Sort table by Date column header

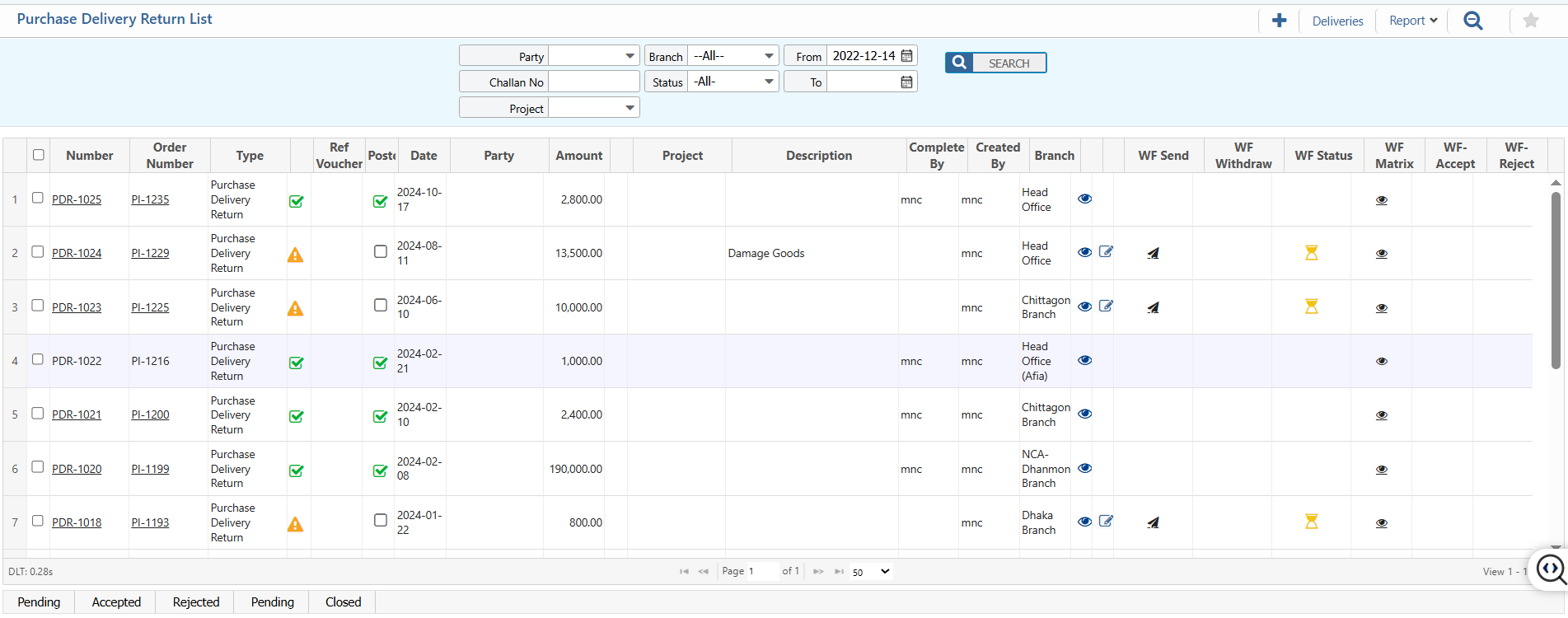pos(424,155)
